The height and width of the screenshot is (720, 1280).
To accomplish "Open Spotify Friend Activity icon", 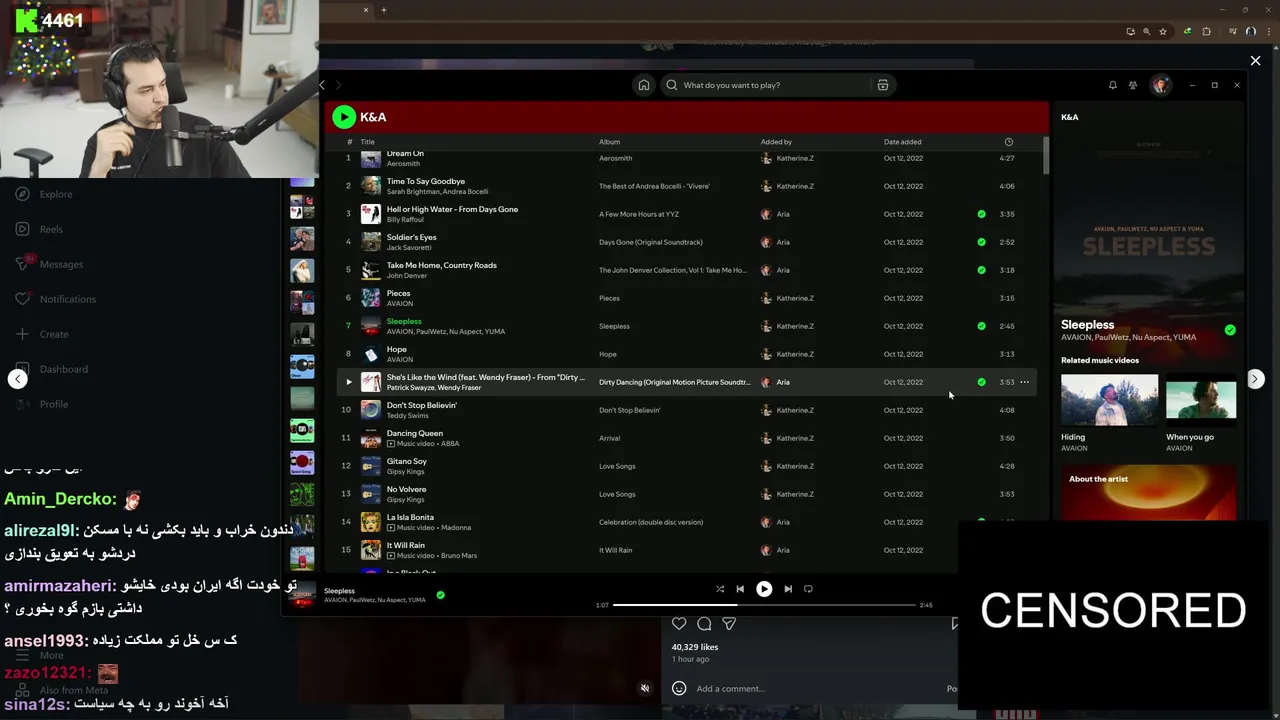I will [1133, 85].
